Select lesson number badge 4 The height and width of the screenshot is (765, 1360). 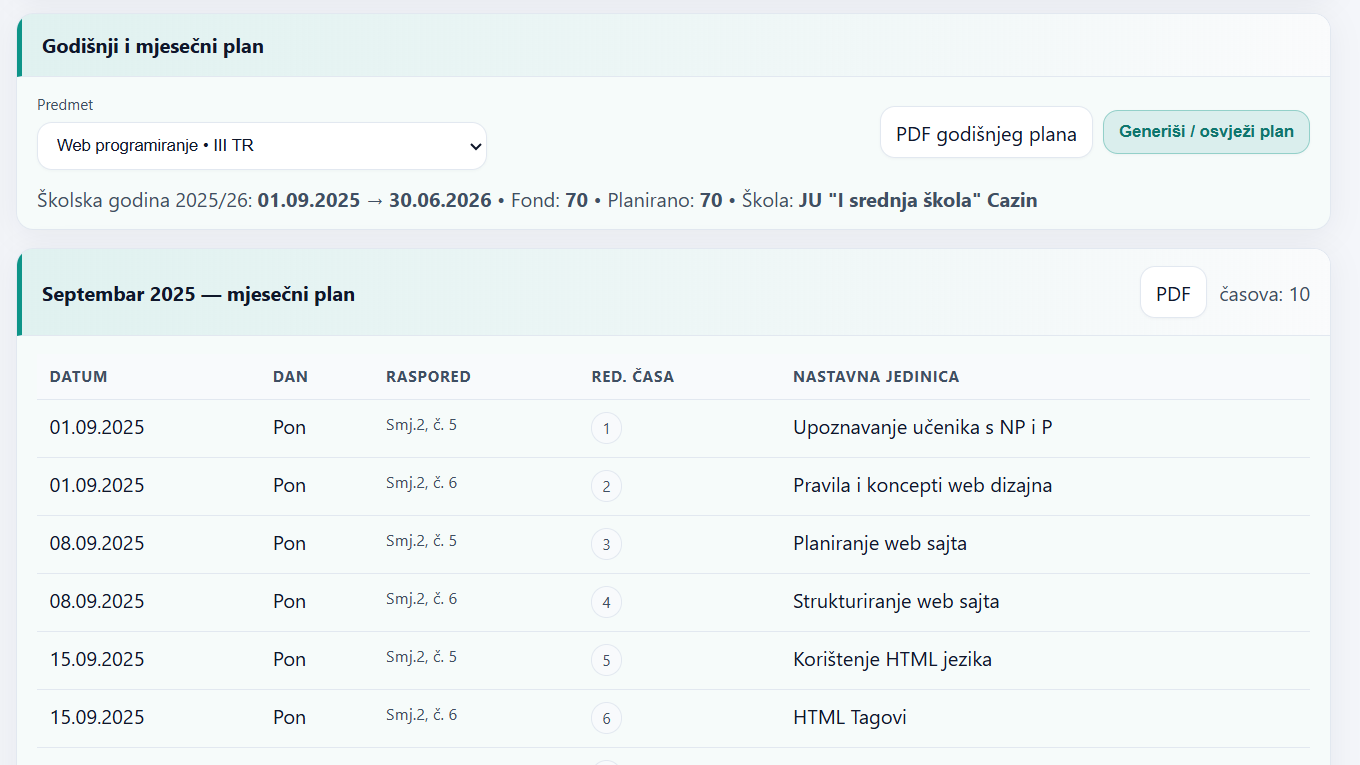point(606,603)
